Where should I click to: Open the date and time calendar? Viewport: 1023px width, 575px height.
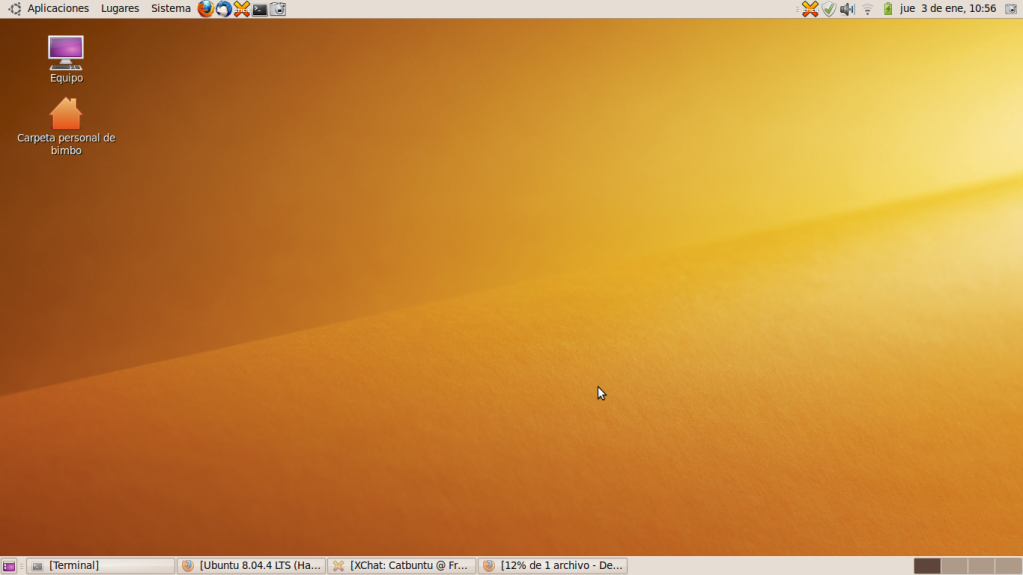948,9
